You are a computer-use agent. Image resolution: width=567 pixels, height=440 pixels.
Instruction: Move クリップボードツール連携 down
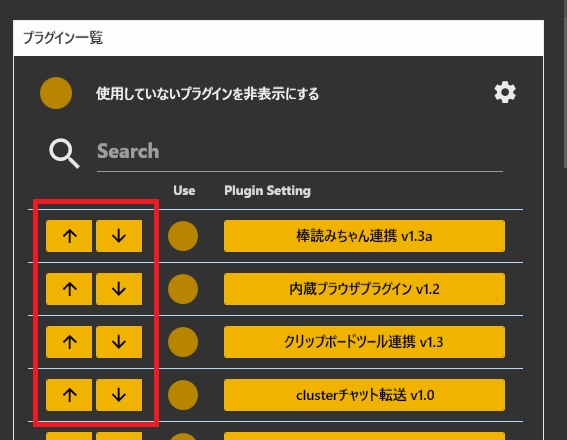(x=119, y=342)
